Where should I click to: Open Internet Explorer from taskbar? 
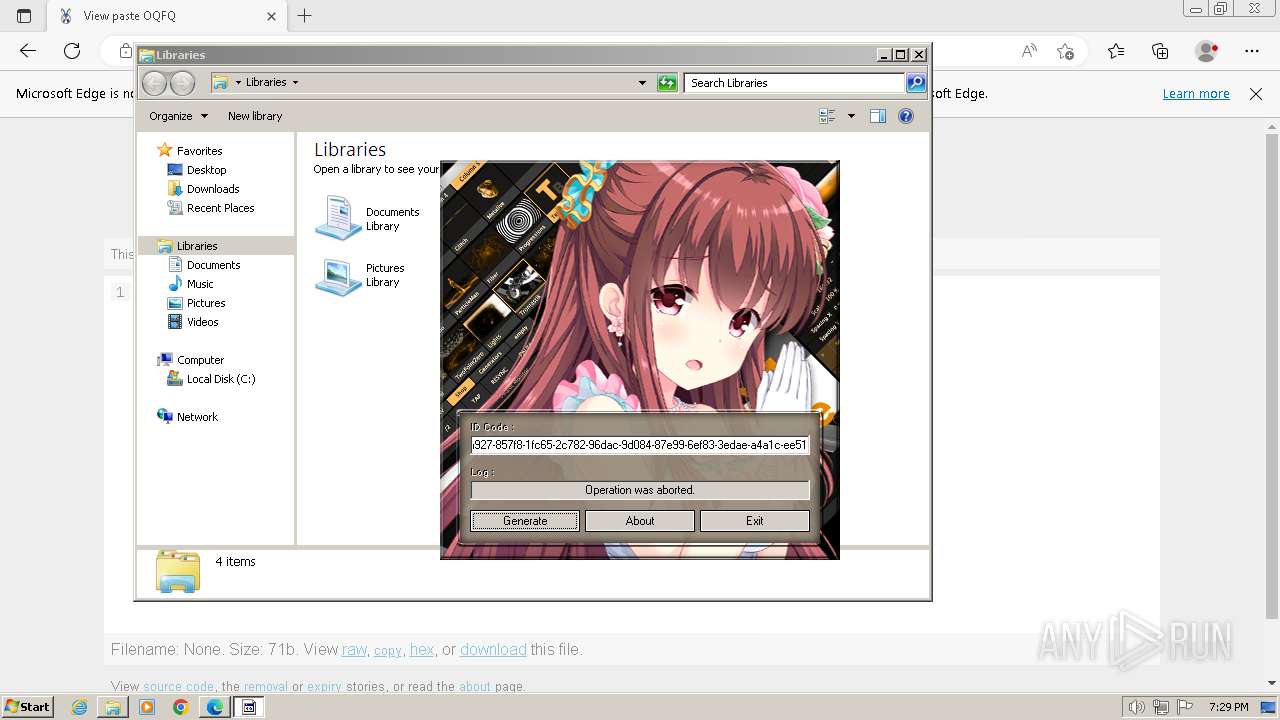pos(80,707)
